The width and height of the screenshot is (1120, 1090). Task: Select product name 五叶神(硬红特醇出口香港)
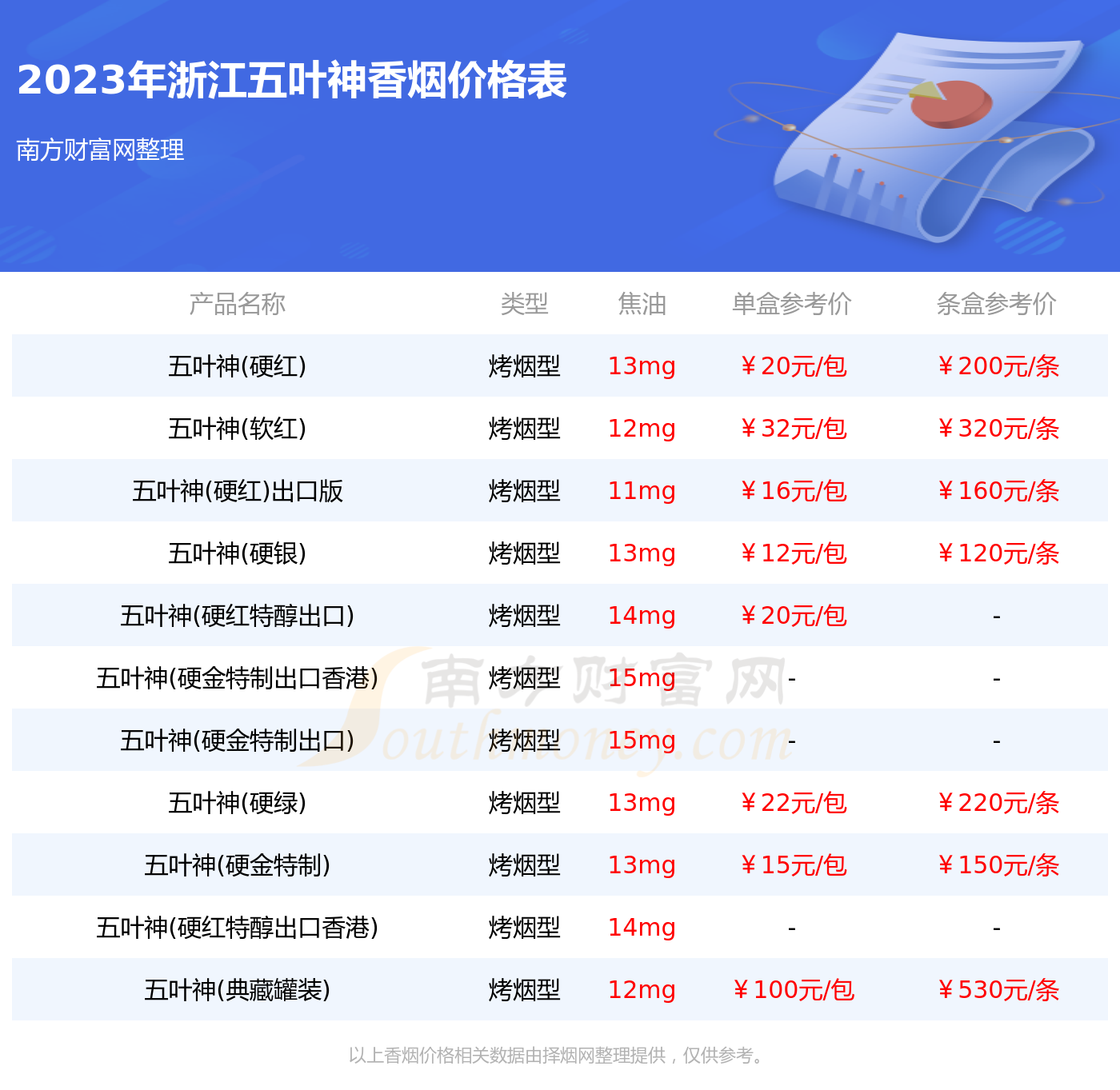click(x=237, y=928)
